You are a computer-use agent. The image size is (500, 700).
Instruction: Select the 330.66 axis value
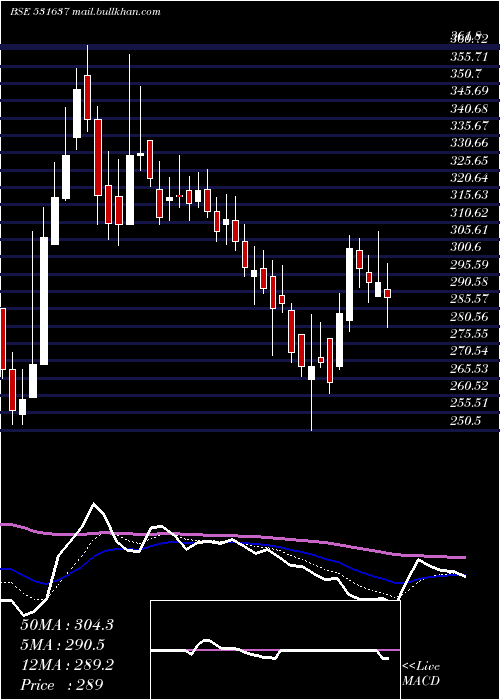pos(468,143)
